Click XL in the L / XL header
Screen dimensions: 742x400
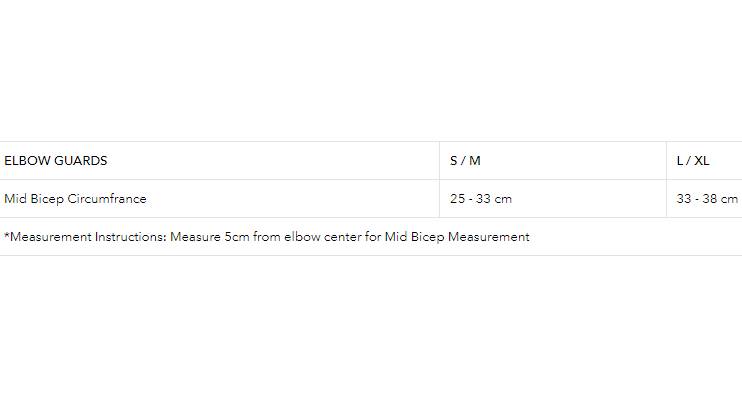coord(701,161)
